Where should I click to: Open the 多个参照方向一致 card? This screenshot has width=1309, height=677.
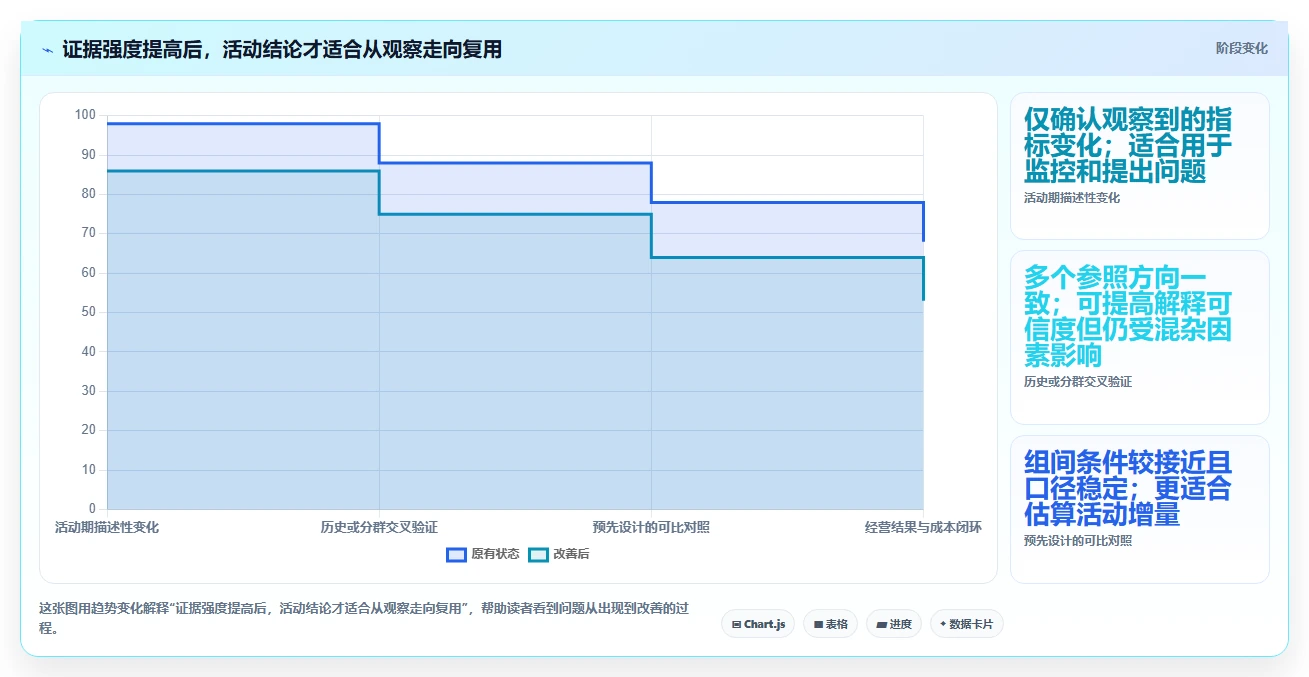pos(1139,338)
